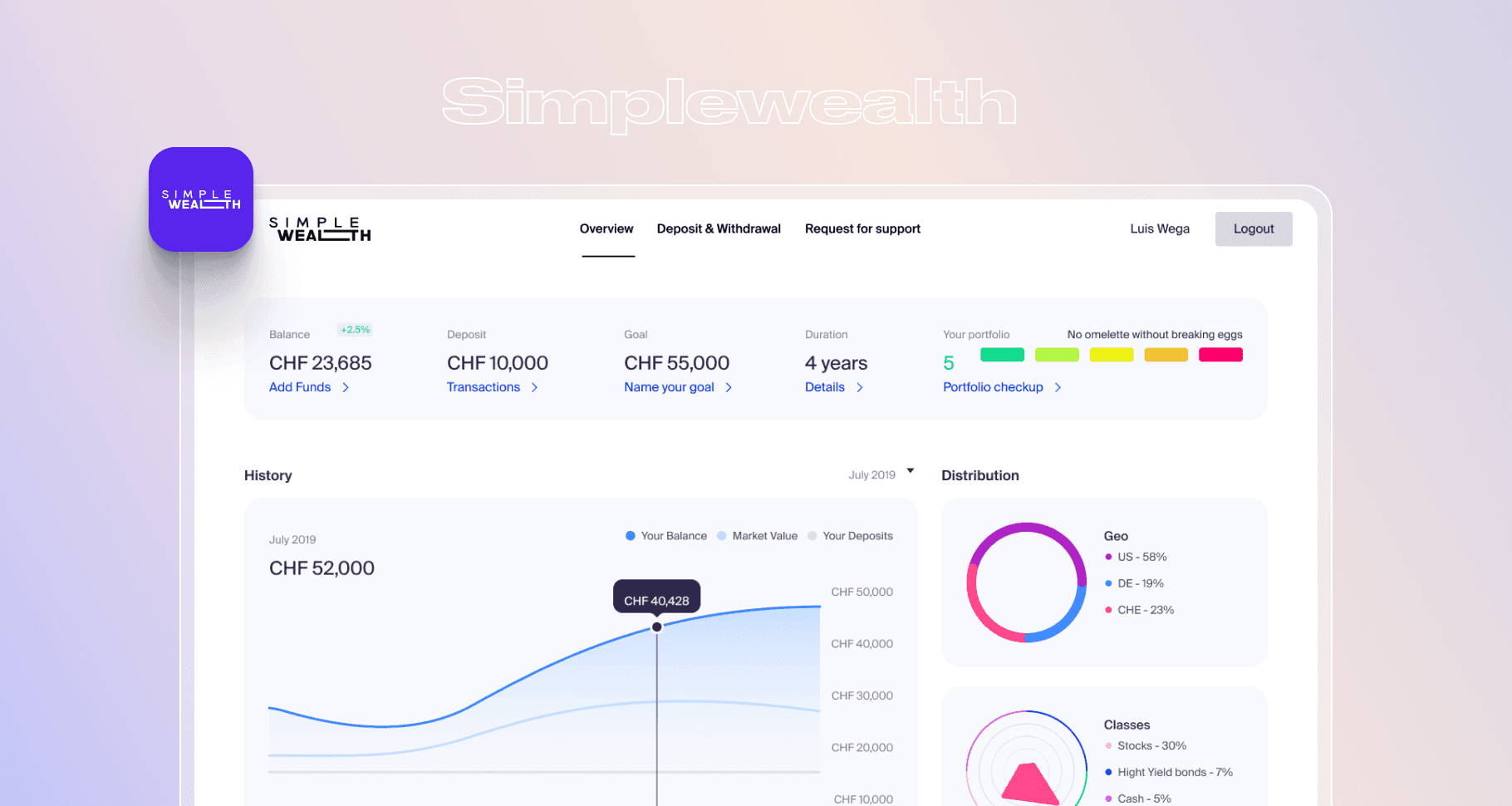
Task: Click the CHF 40,428 chart tooltip
Action: [x=656, y=597]
